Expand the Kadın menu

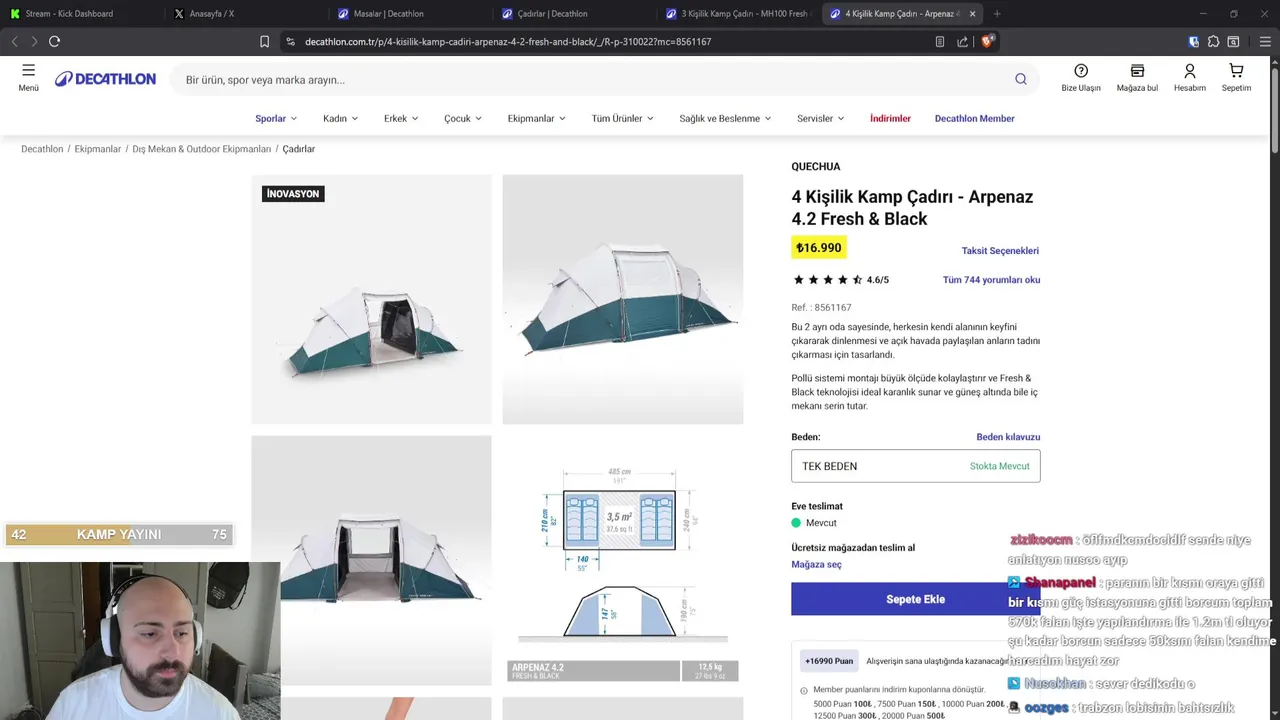(x=340, y=118)
